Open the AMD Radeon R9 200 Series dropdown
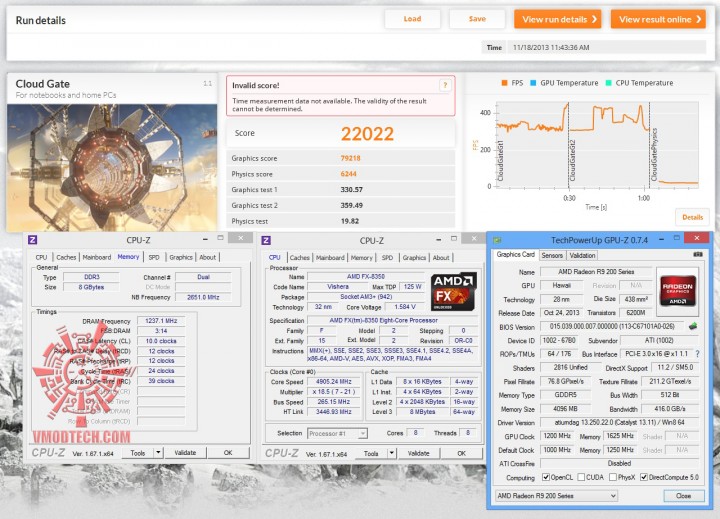 (556, 496)
